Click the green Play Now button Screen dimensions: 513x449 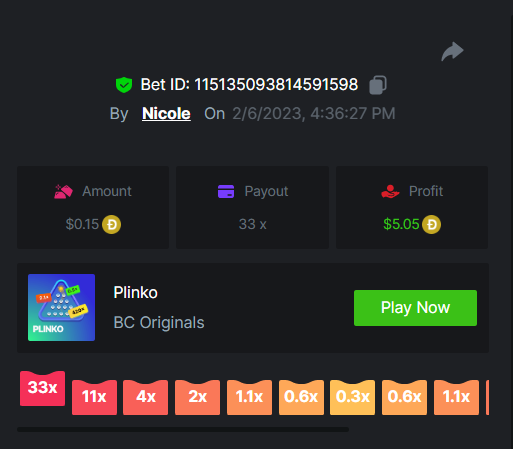415,308
